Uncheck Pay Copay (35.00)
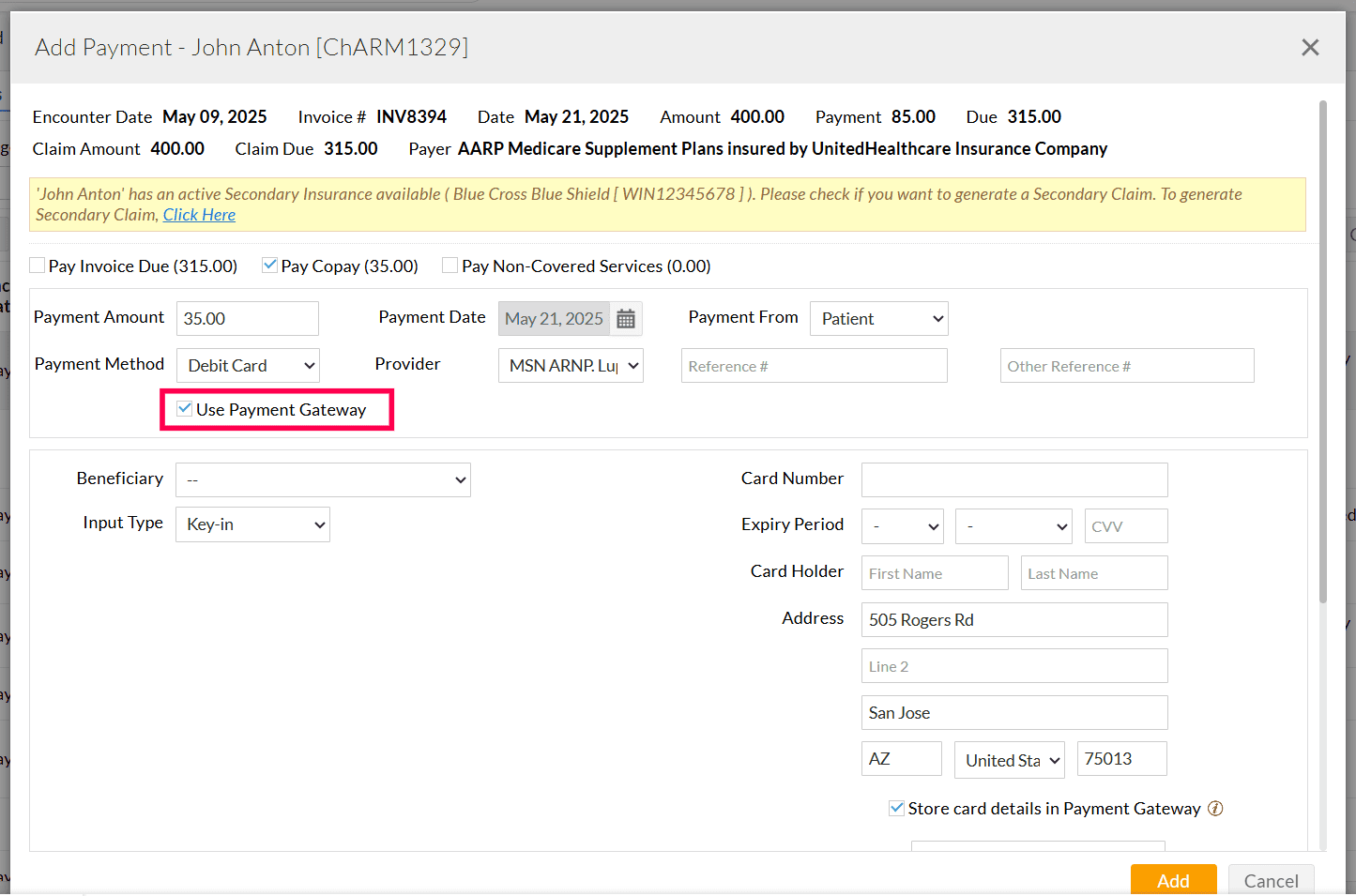 (x=269, y=266)
